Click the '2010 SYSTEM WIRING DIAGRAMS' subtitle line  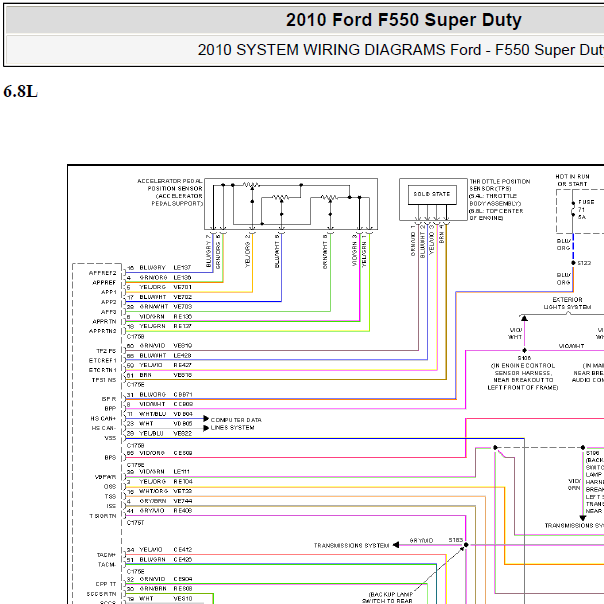pyautogui.click(x=400, y=50)
